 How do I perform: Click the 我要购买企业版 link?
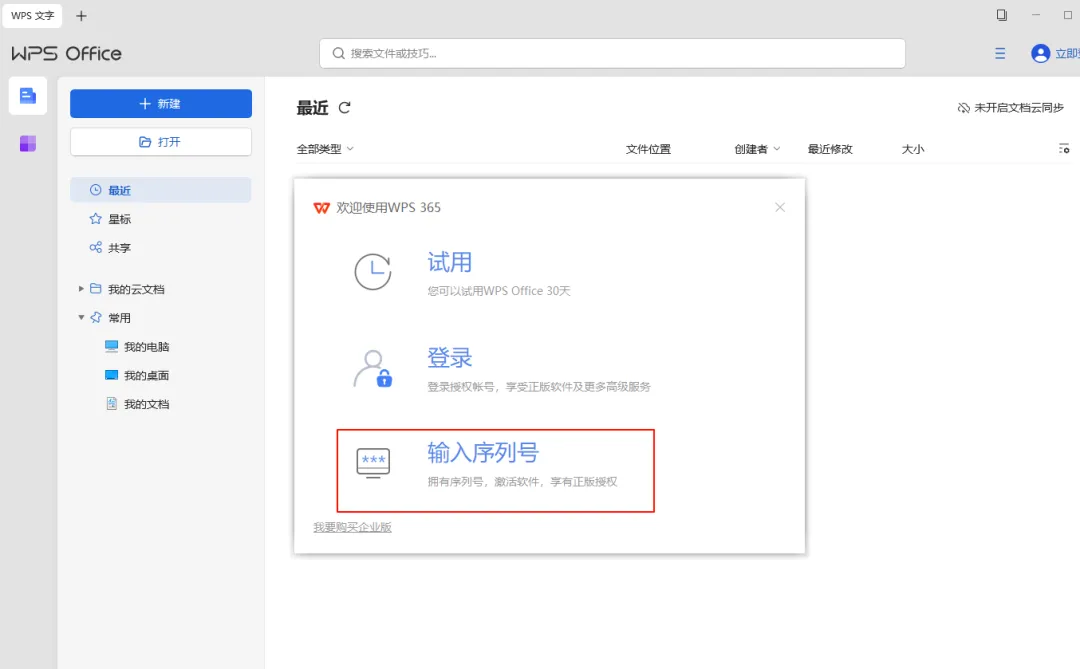[x=353, y=527]
